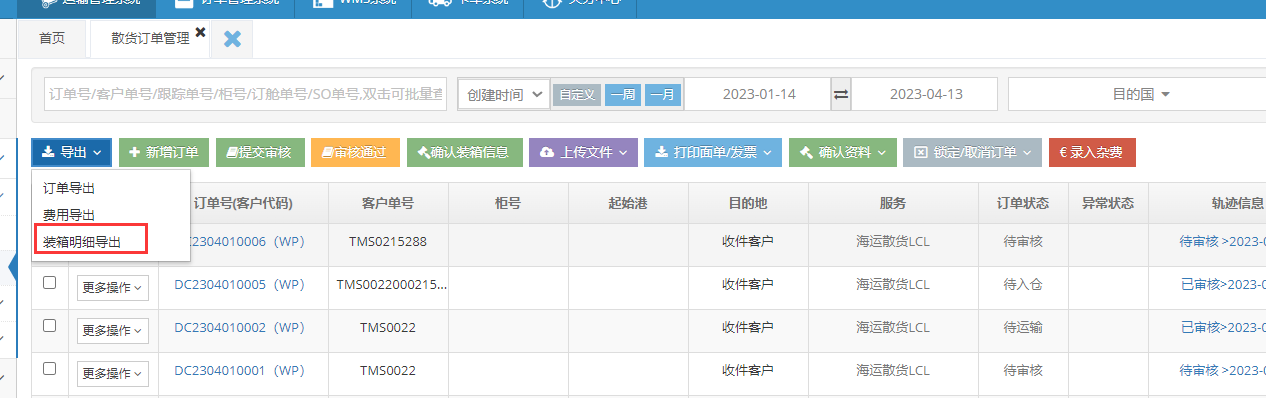Click the end date field 2023-04-13
Screen dimensions: 1266x398
coord(925,94)
